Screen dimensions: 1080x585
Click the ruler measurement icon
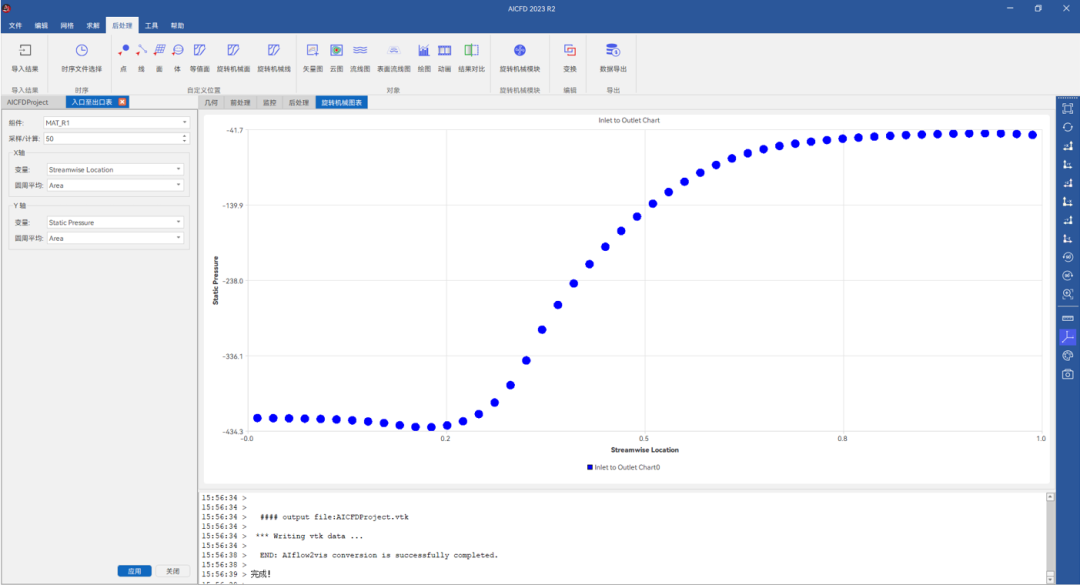pyautogui.click(x=1068, y=318)
